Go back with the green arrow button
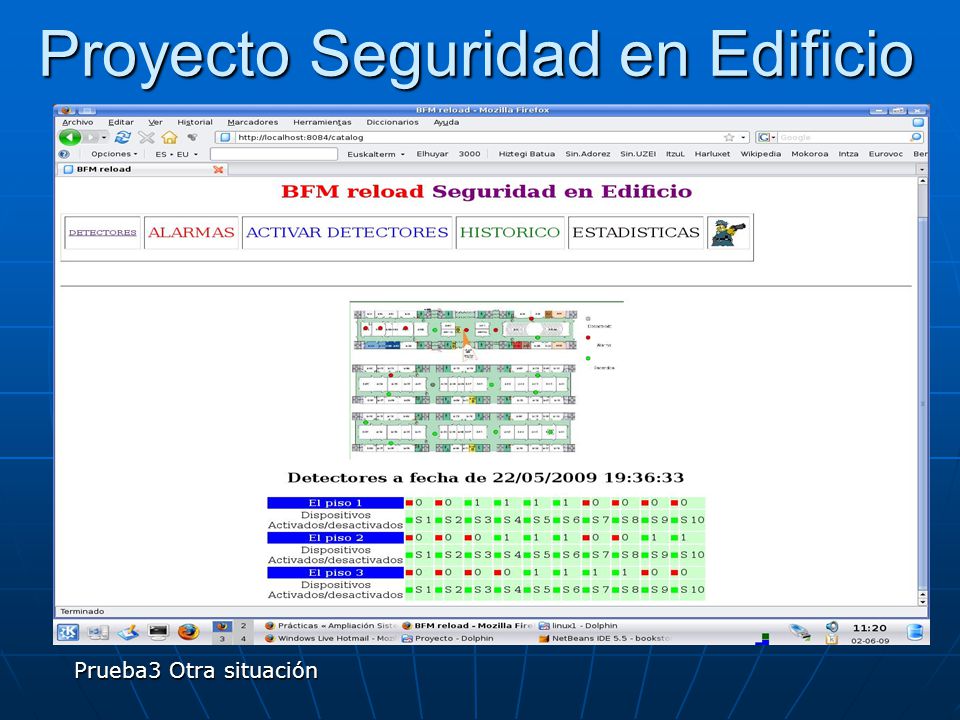960x720 pixels. (x=70, y=138)
